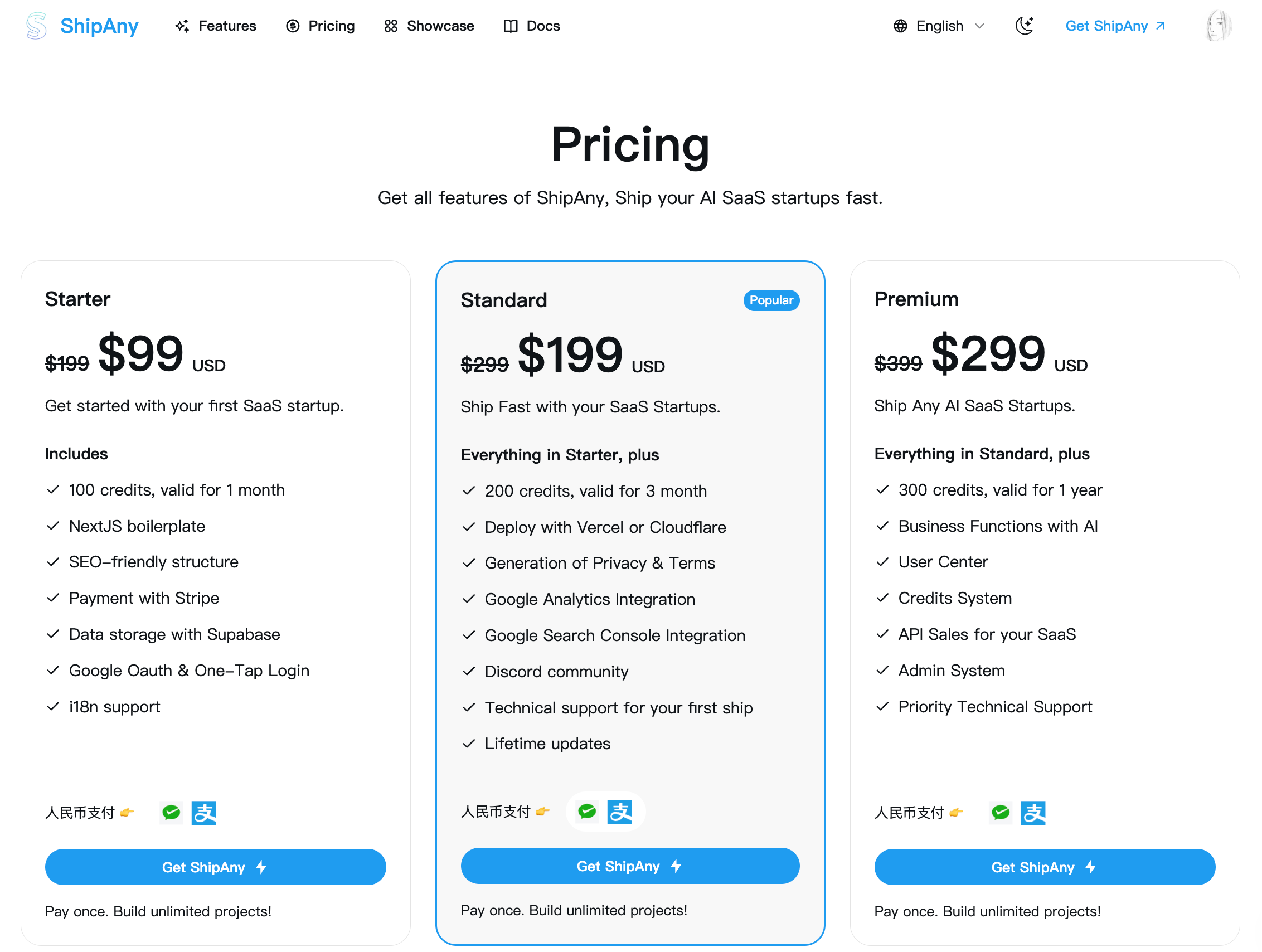Click WeChat Pay icon under Premium plan

pyautogui.click(x=1000, y=812)
